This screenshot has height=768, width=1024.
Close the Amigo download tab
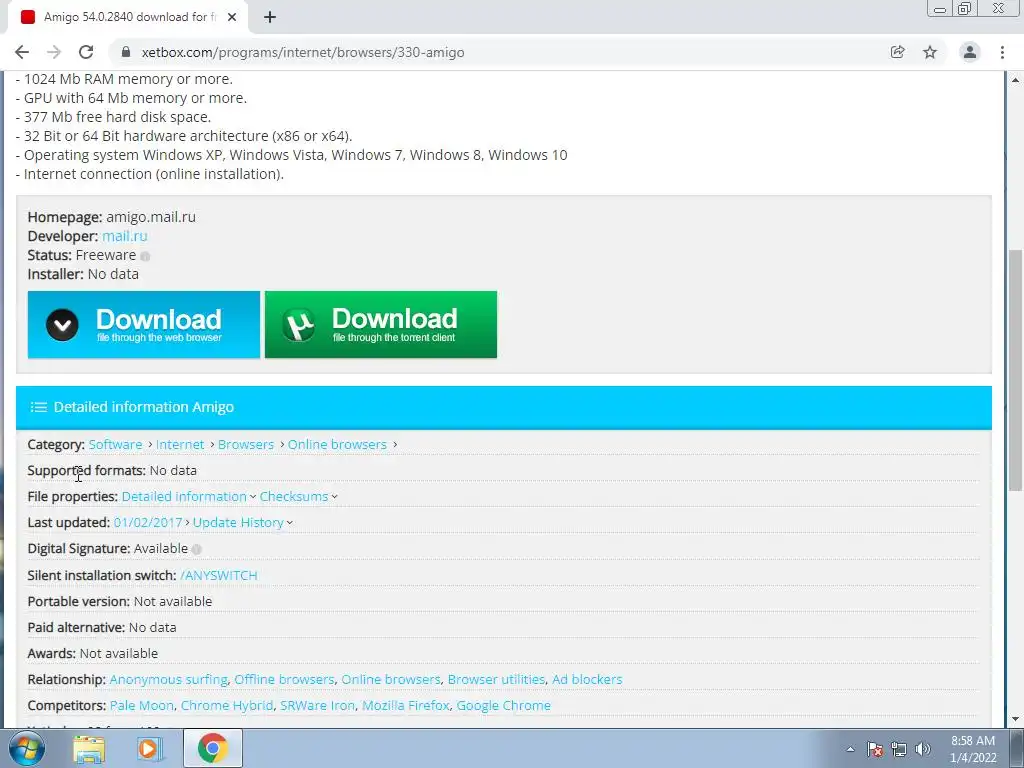(x=232, y=17)
